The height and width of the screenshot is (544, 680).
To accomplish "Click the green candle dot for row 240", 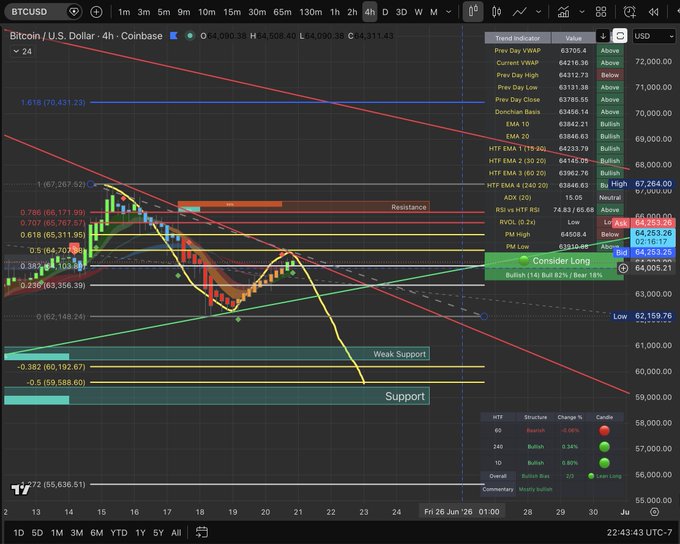I will (x=604, y=446).
